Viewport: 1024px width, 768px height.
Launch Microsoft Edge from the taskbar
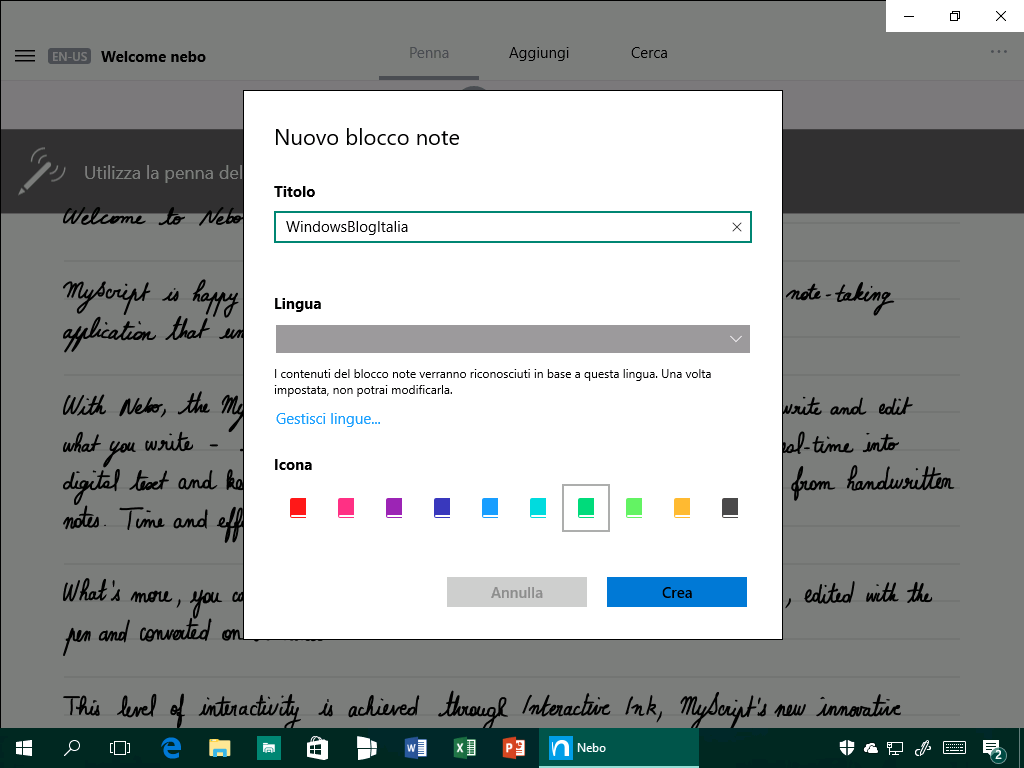tap(170, 748)
